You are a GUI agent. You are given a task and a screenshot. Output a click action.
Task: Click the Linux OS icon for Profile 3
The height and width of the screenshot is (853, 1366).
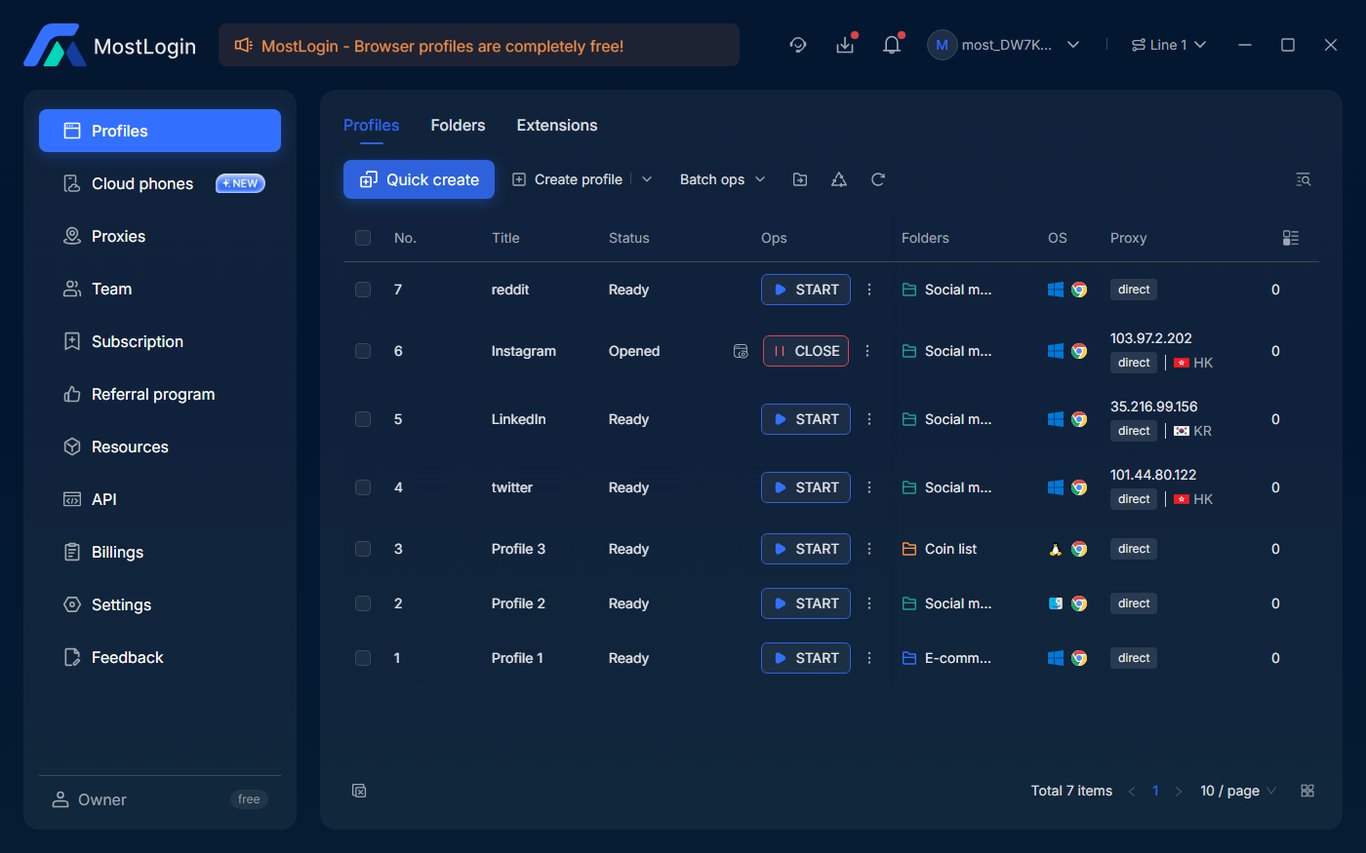pos(1055,549)
